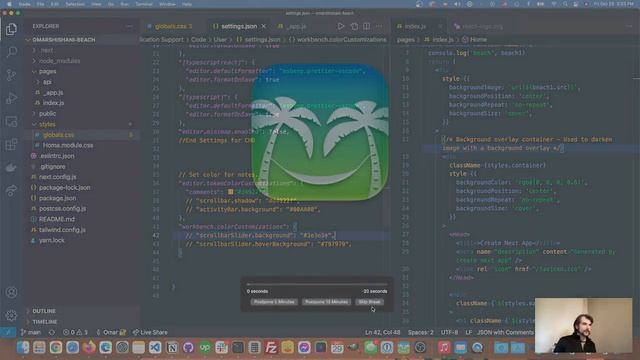This screenshot has width=640, height=360.
Task: Open the Extensions view
Action: [x=11, y=144]
